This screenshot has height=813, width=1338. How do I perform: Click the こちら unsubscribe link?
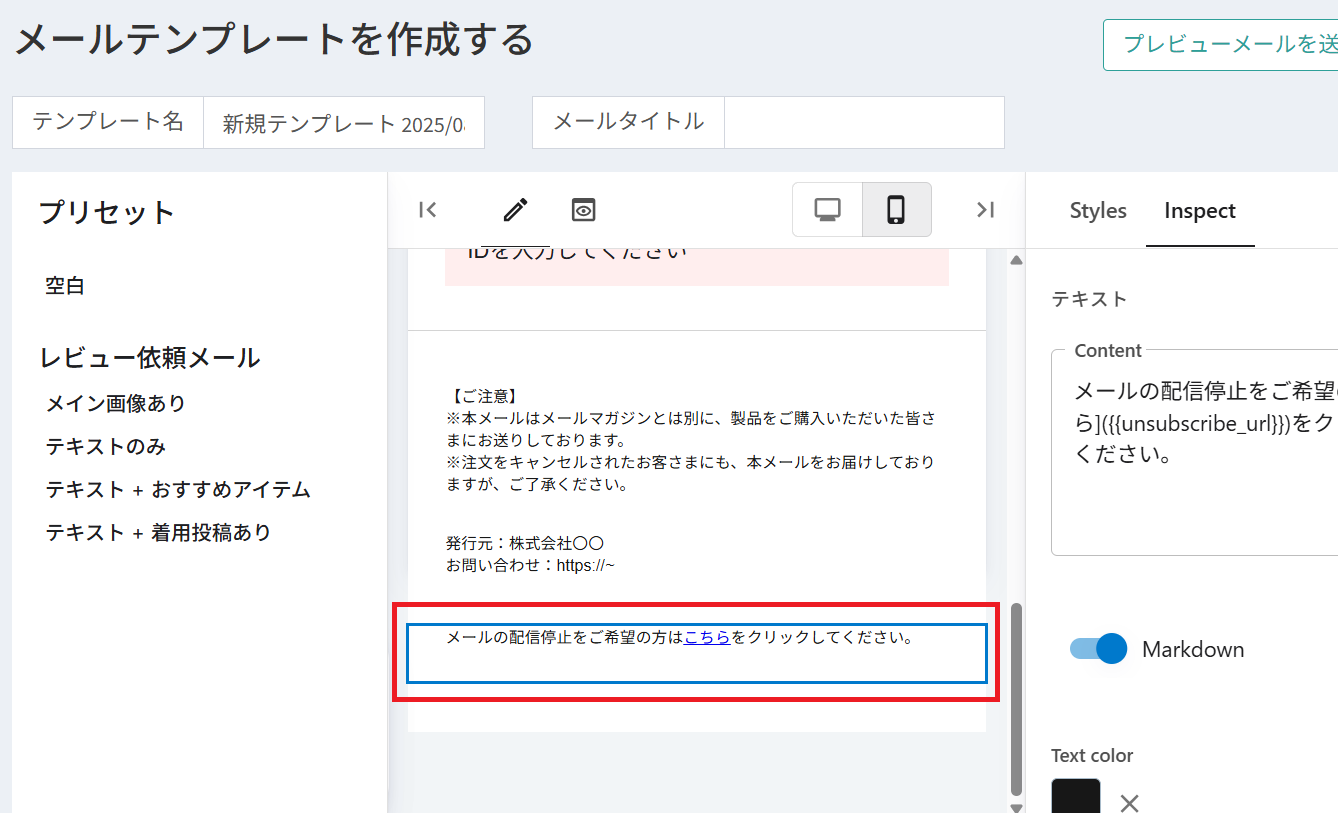(x=707, y=637)
